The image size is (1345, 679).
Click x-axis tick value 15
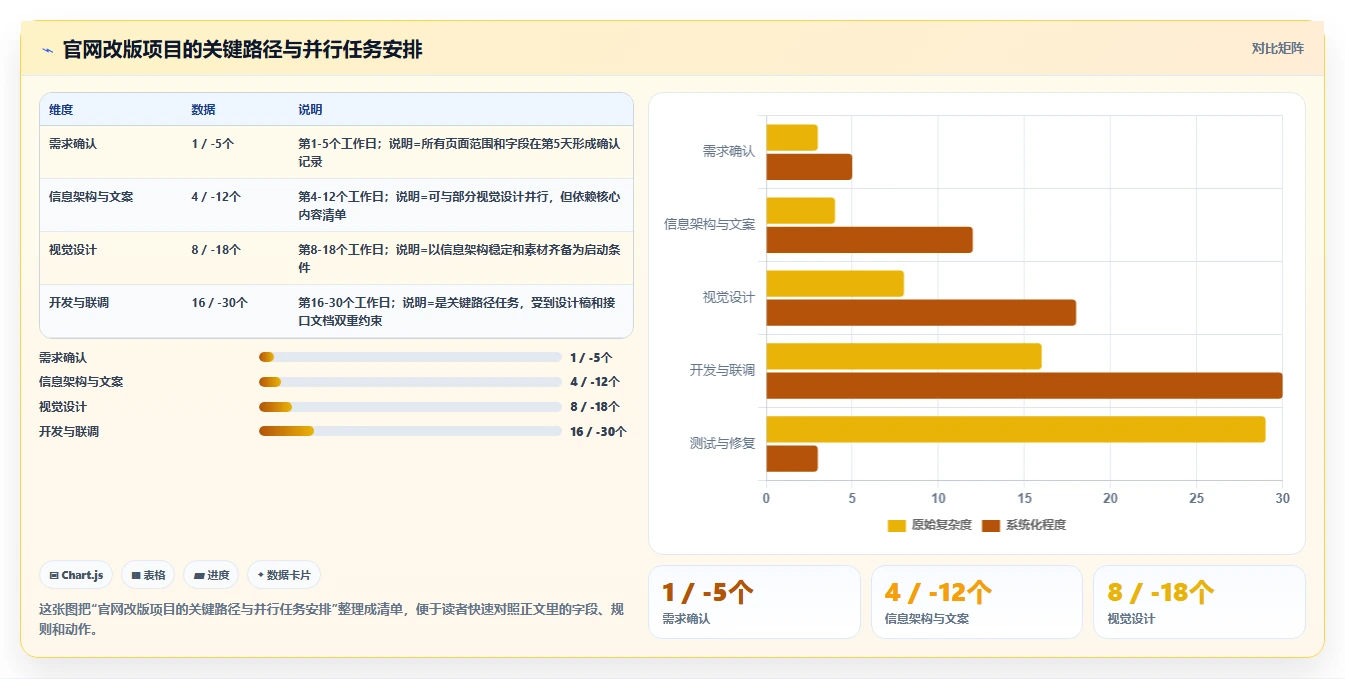pos(1024,498)
